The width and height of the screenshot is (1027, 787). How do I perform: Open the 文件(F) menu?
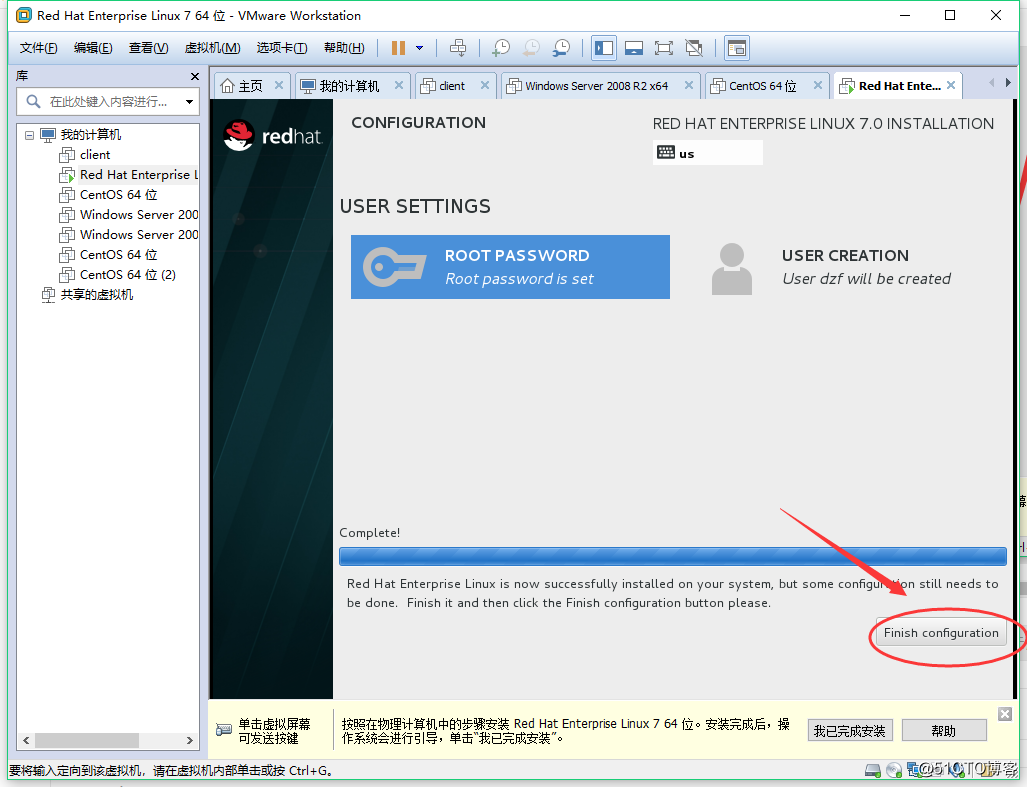(x=39, y=48)
